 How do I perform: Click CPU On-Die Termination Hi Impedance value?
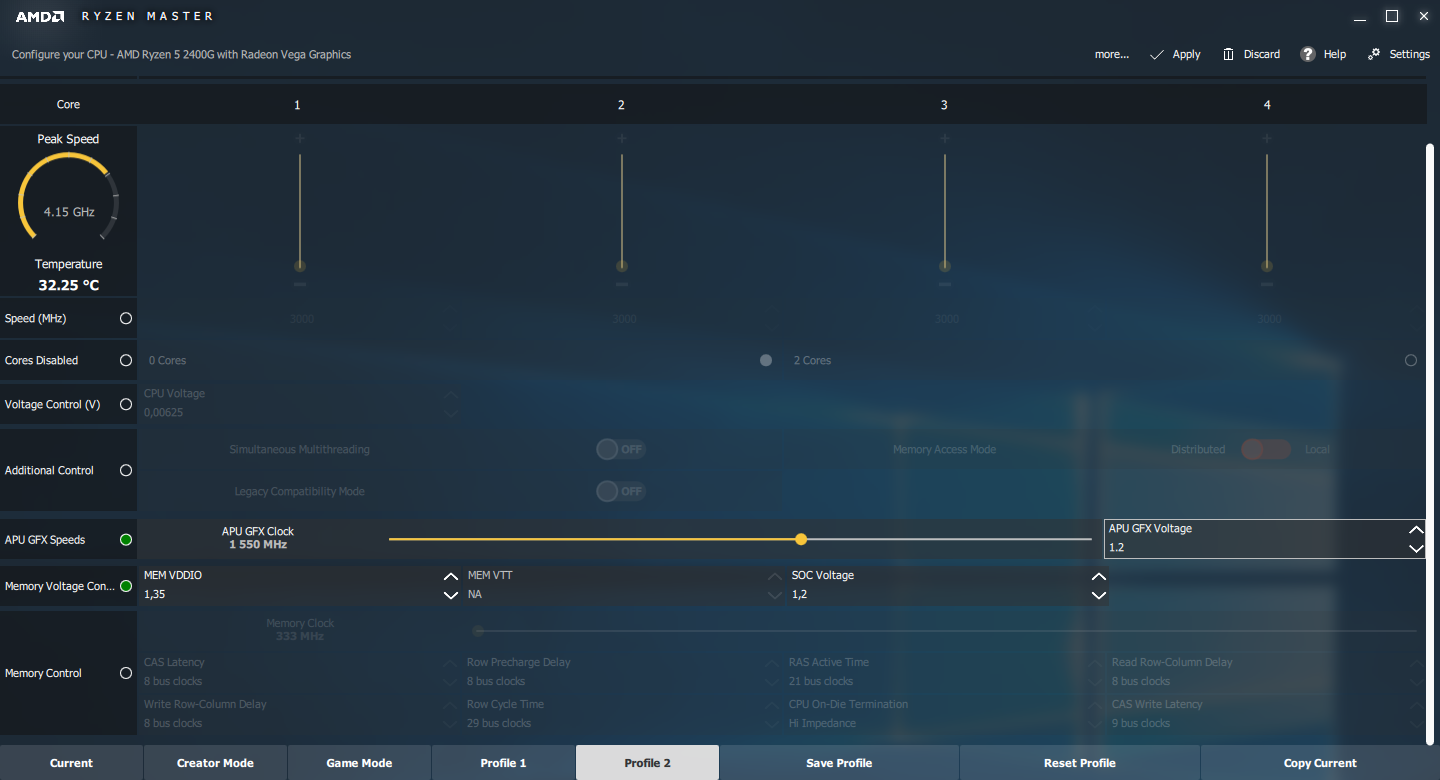point(822,723)
